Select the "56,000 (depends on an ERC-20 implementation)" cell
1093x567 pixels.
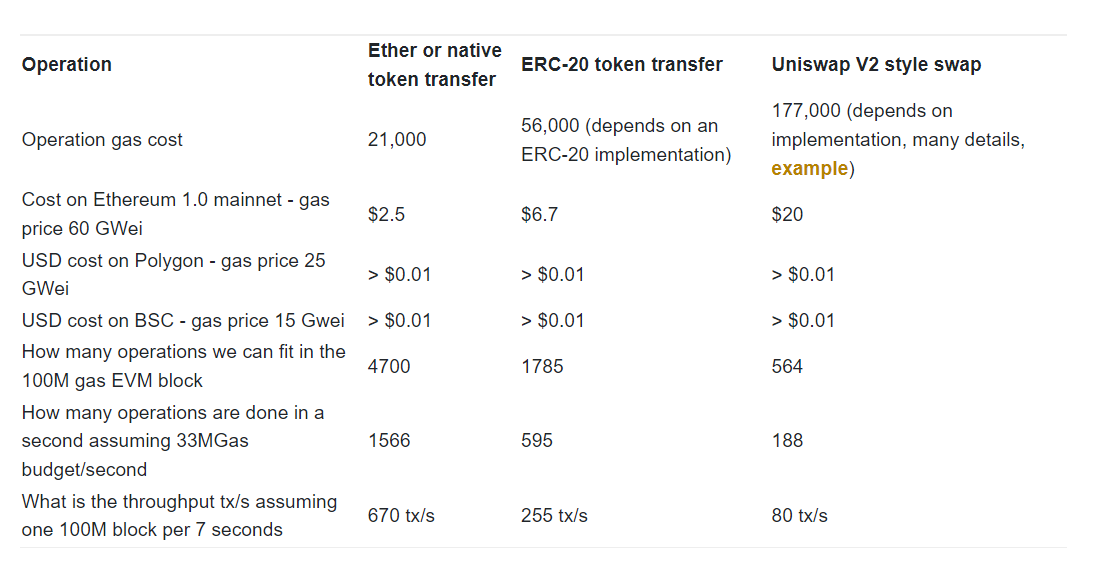(x=626, y=140)
